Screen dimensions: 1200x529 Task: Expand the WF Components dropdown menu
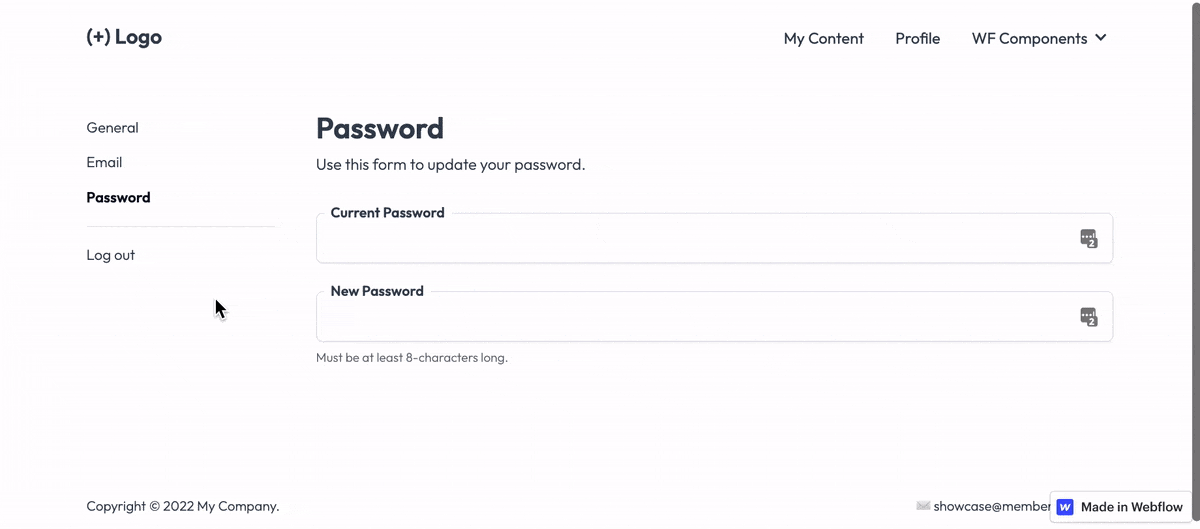(x=1029, y=38)
